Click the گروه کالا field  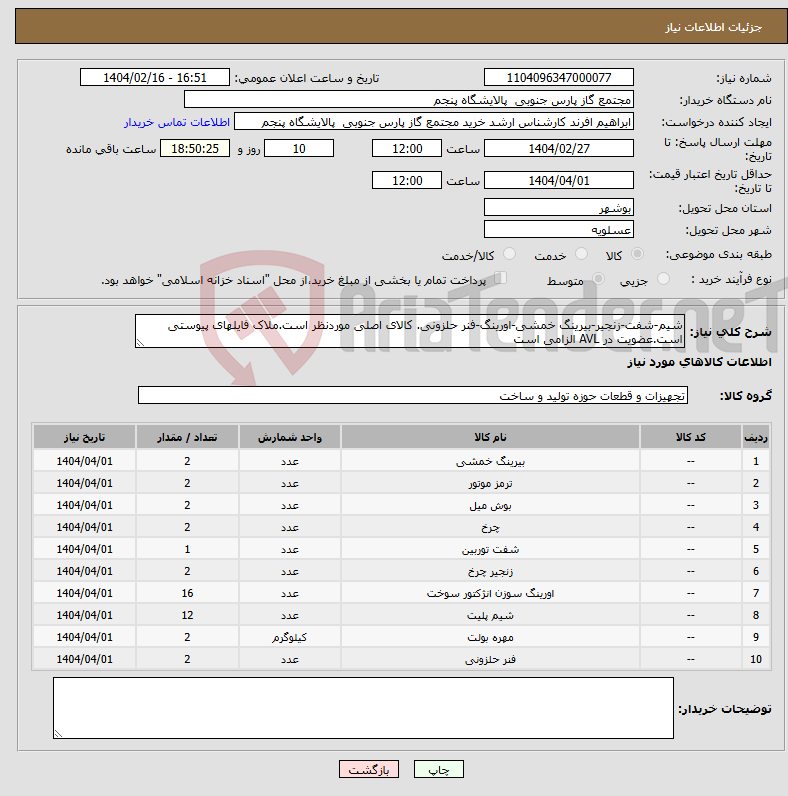point(413,395)
